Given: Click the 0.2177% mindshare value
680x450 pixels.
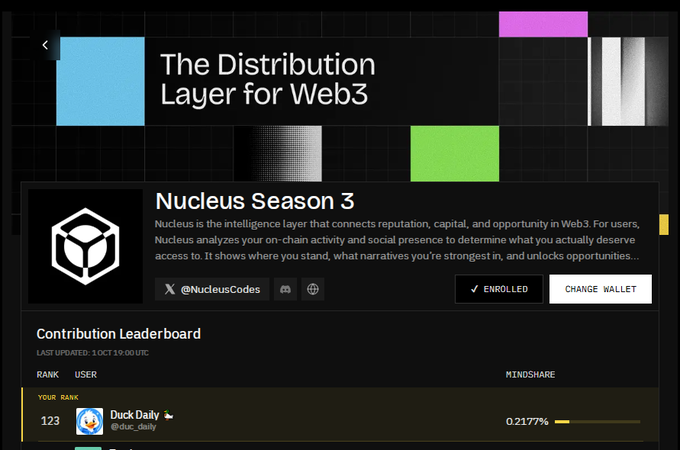Looking at the screenshot, I should [527, 421].
